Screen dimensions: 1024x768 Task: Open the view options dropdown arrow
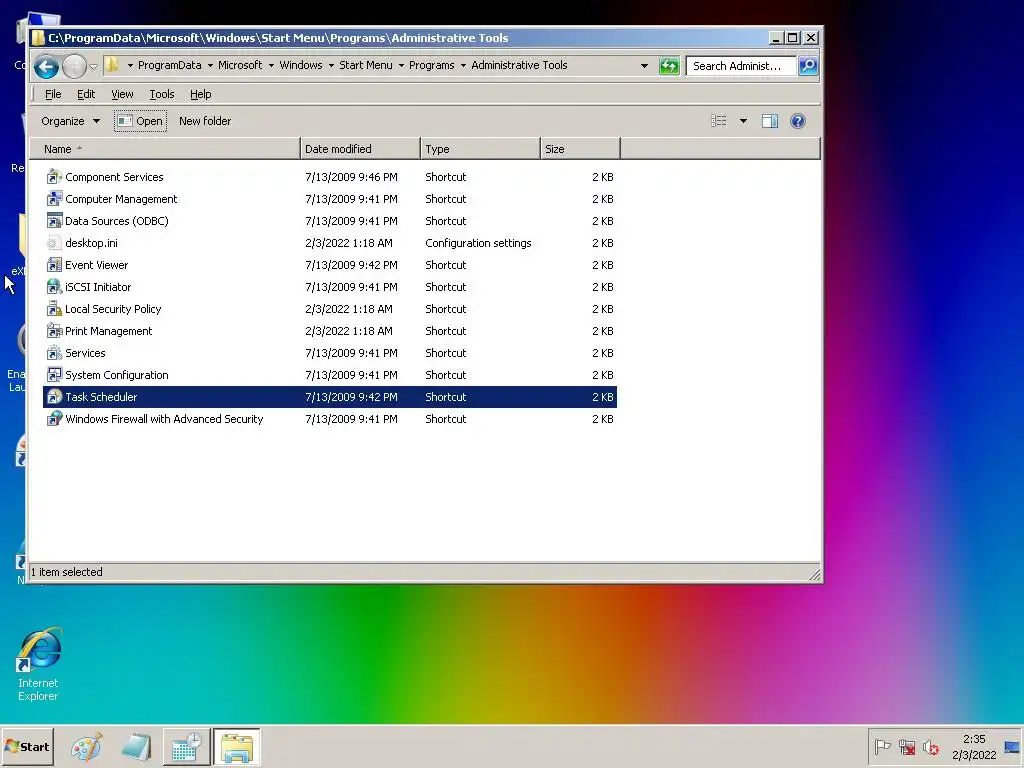[743, 121]
